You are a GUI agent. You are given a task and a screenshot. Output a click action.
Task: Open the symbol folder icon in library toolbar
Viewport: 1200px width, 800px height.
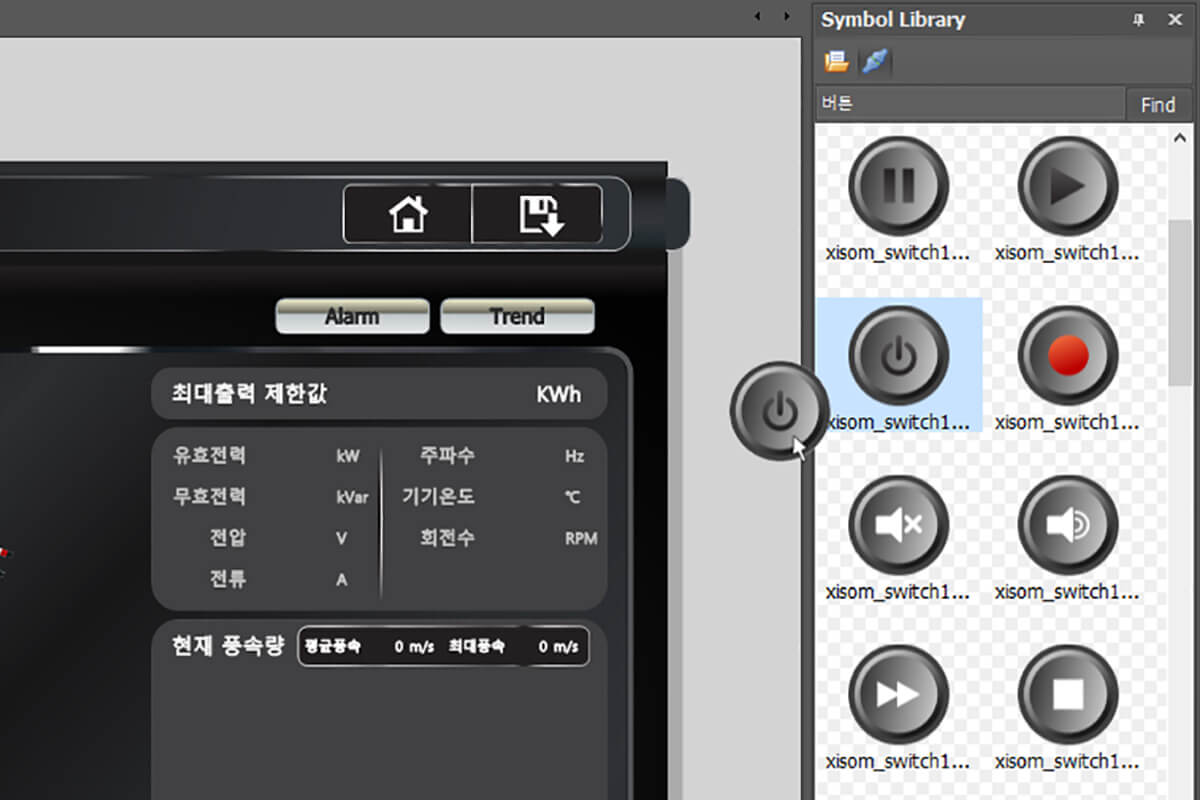[x=836, y=62]
